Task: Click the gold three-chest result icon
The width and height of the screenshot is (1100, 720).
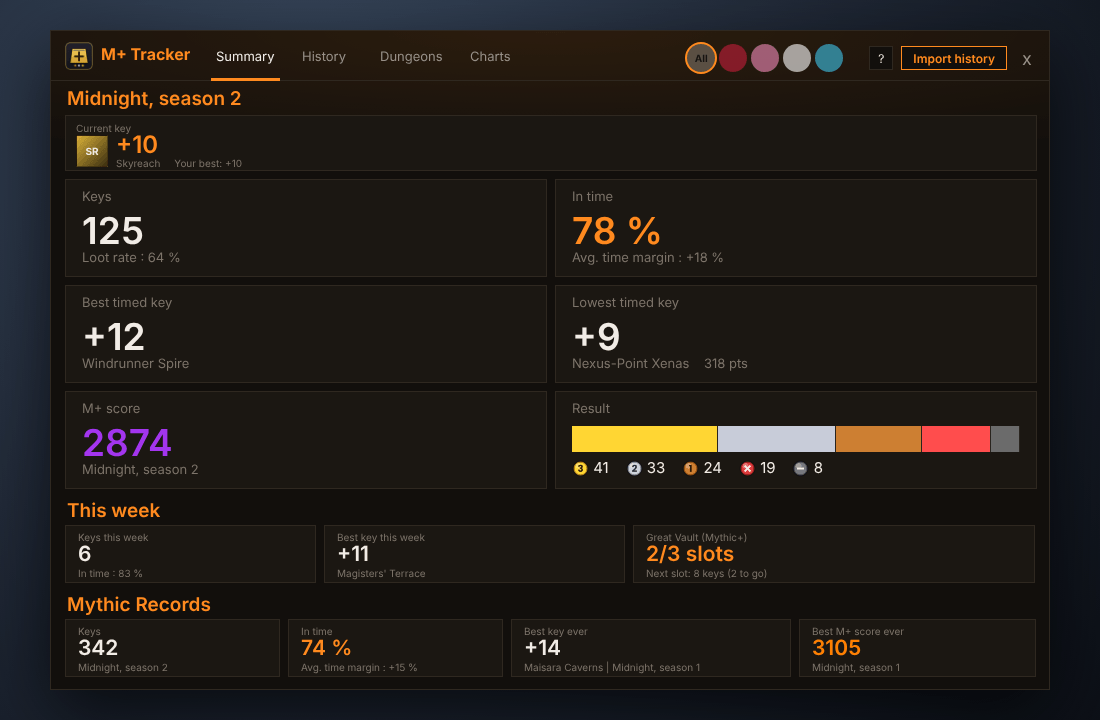Action: point(580,469)
